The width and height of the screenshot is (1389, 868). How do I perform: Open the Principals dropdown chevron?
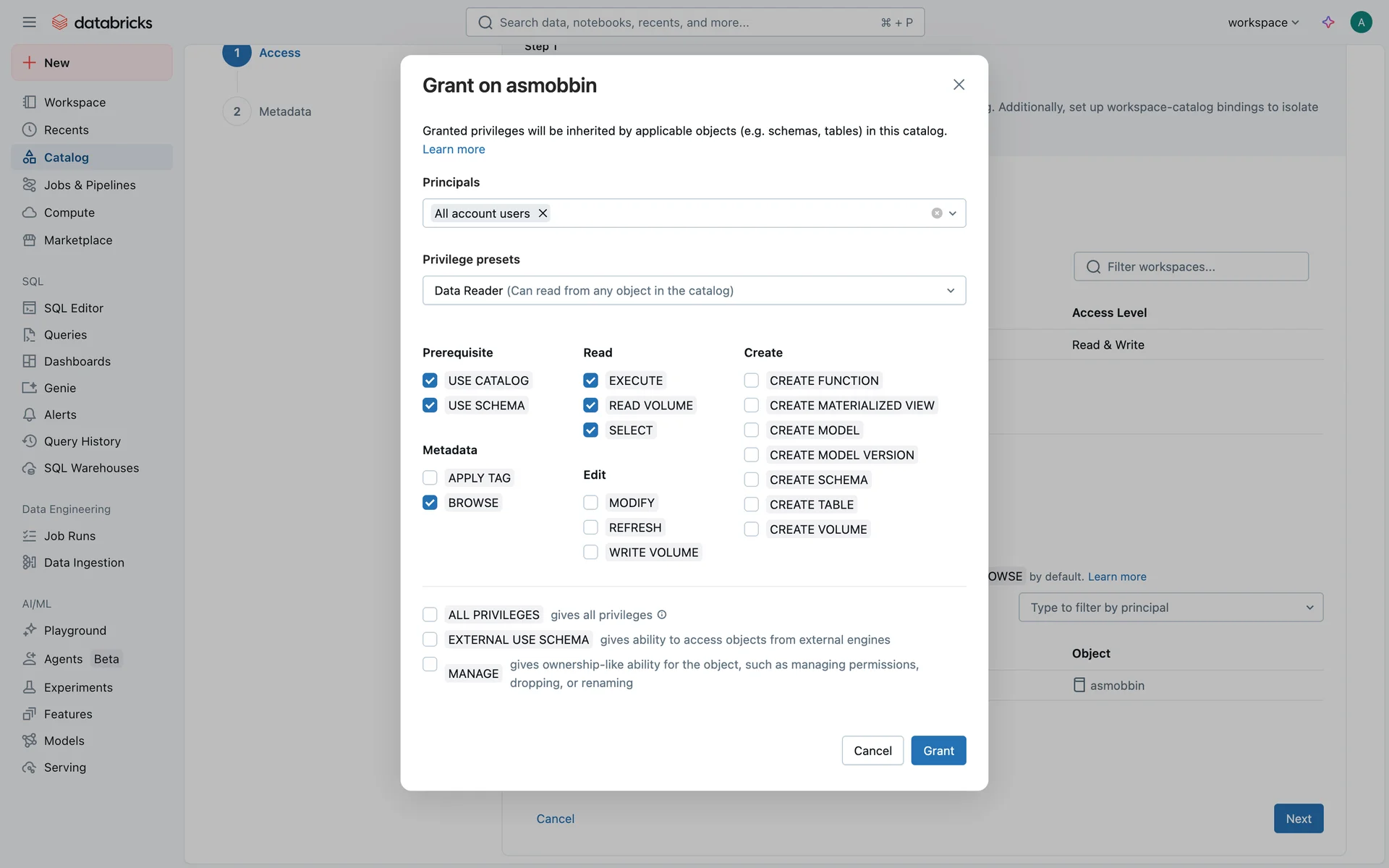point(953,213)
